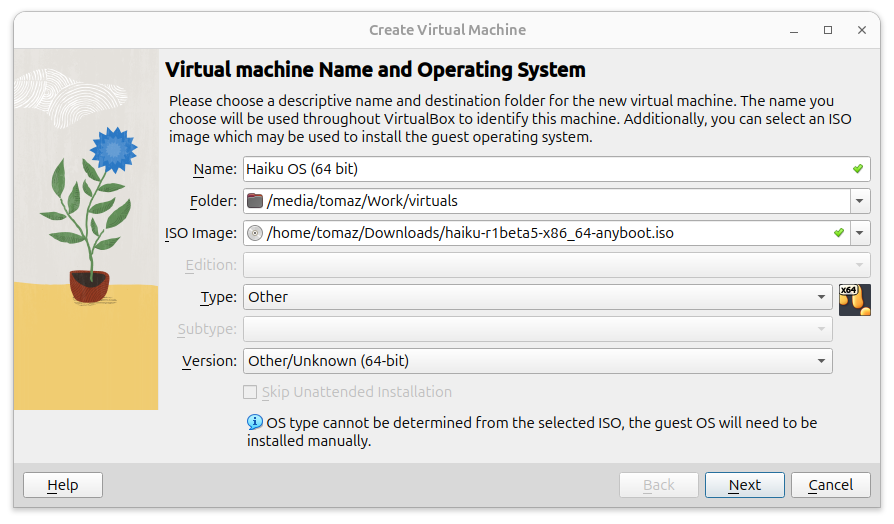This screenshot has height=524, width=894.
Task: Click the disabled Back button
Action: pyautogui.click(x=659, y=485)
